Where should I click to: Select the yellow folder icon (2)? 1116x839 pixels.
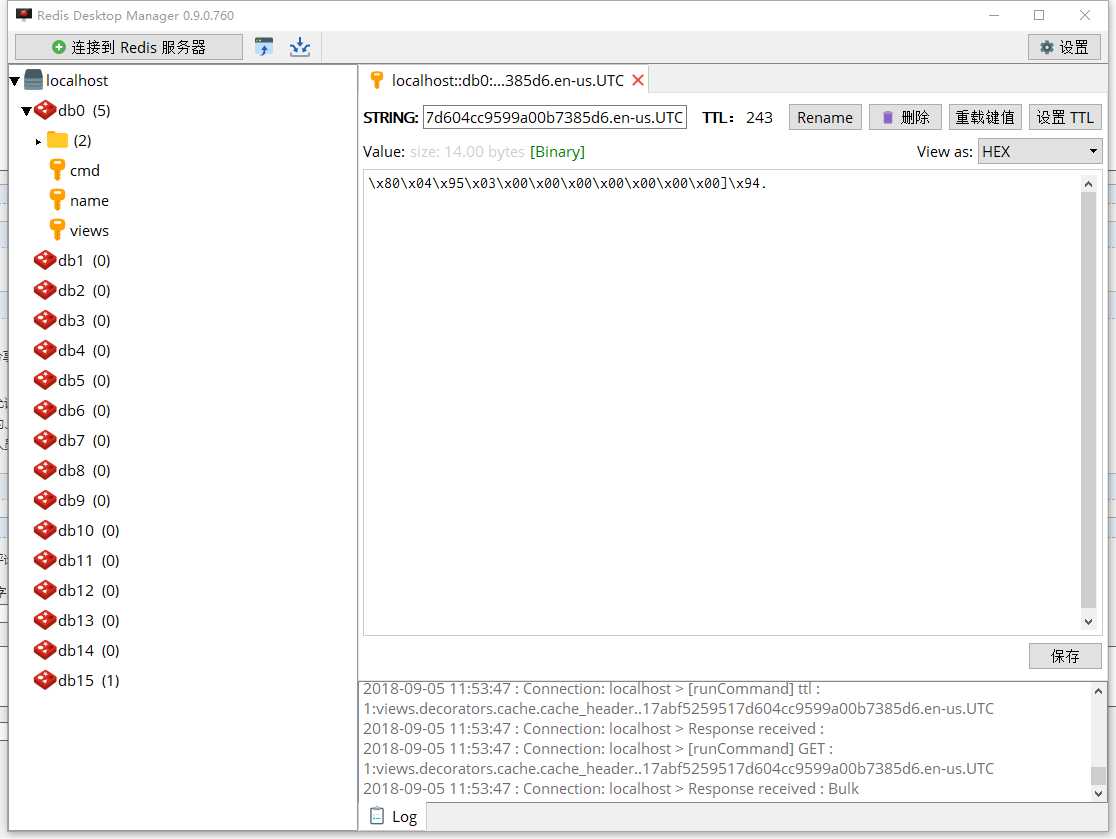(58, 139)
